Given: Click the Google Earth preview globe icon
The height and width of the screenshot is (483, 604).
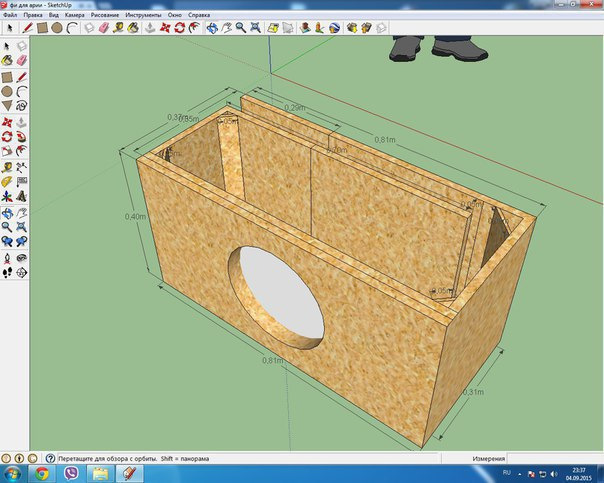Looking at the screenshot, I should click(334, 28).
